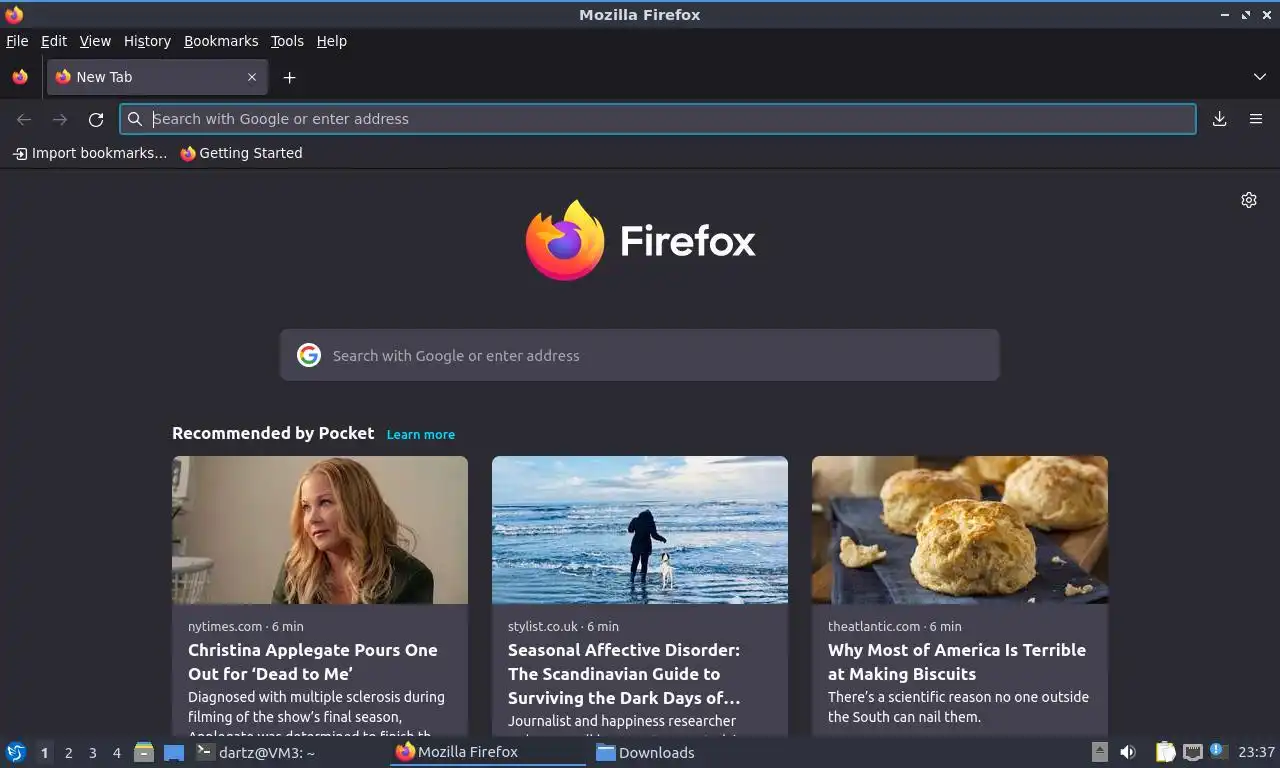Click theatlantic.com source label
This screenshot has width=1280, height=768.
click(874, 626)
